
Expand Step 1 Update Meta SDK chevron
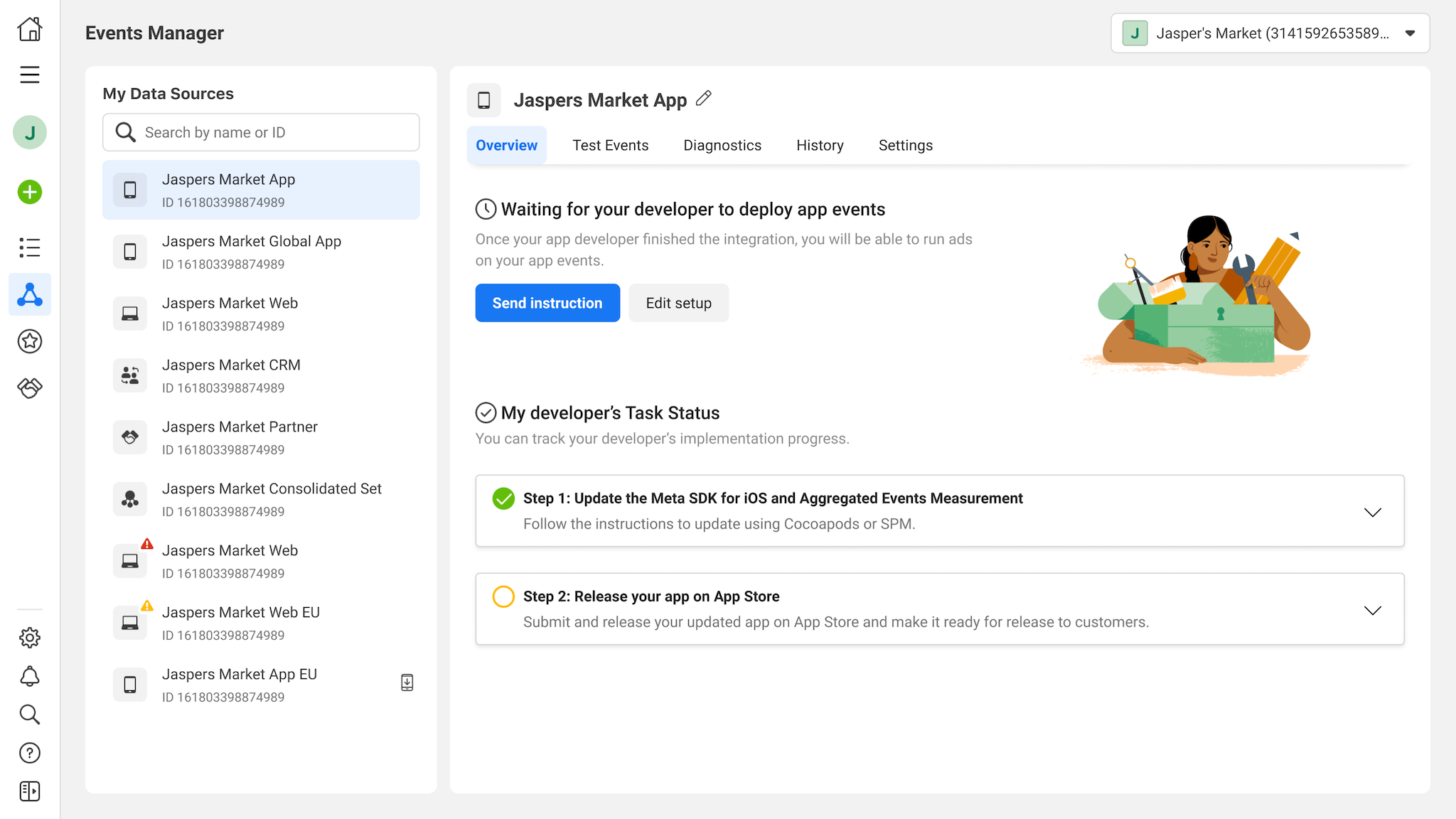pos(1372,512)
